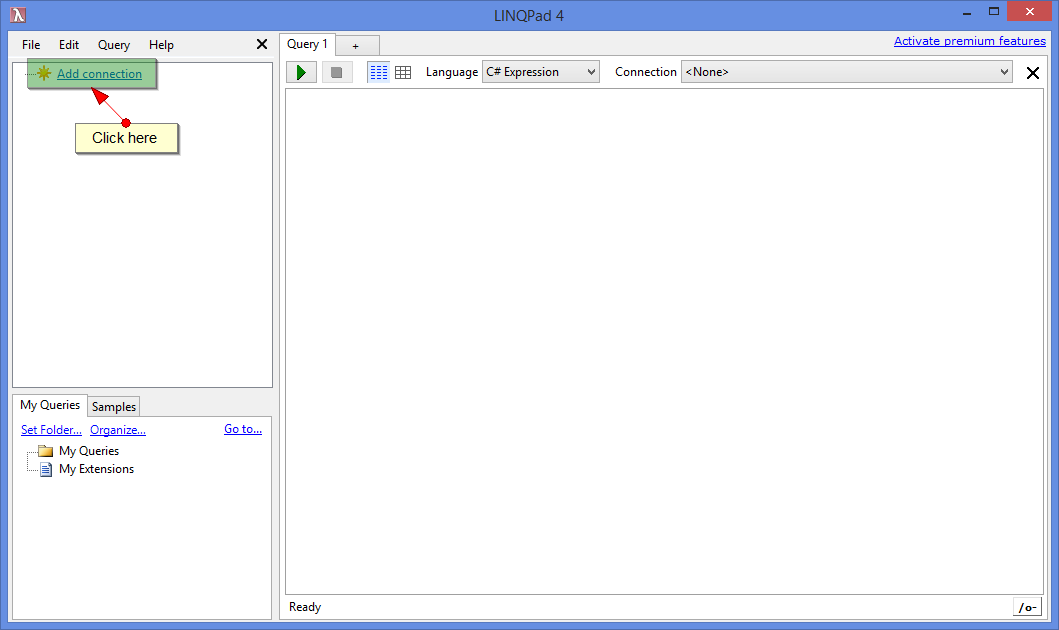The image size is (1059, 630).
Task: Switch to the Samples tab
Action: click(x=114, y=406)
